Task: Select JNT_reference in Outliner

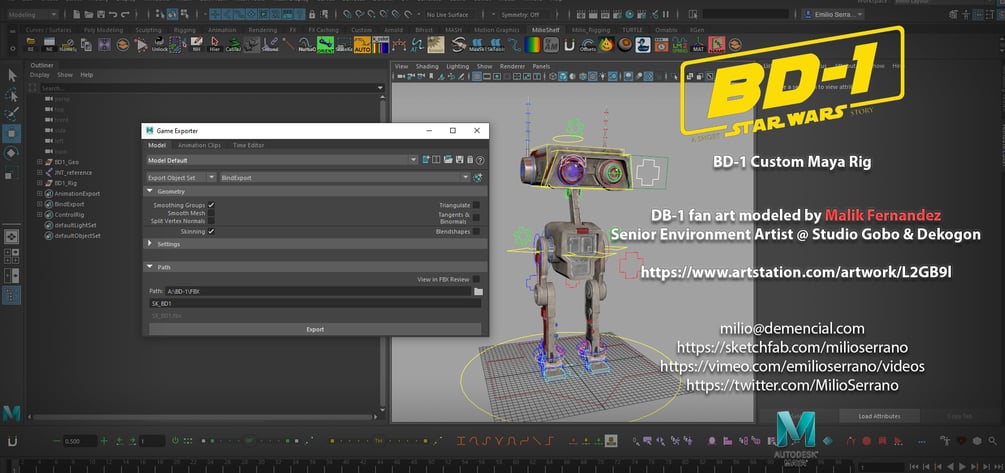Action: [72, 172]
